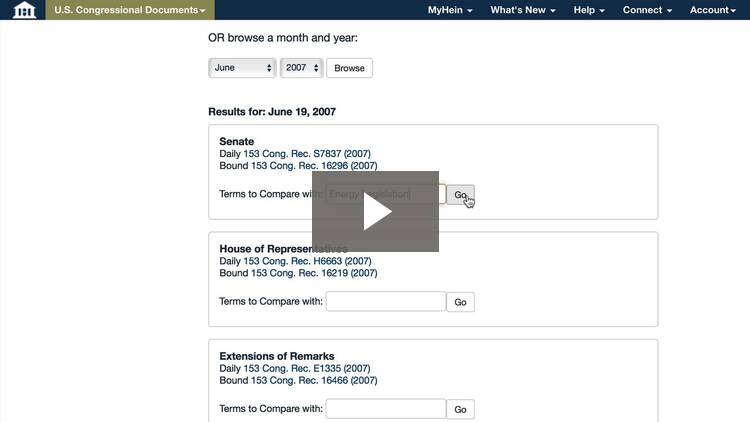
Task: Open the U.S. Congressional Documents dropdown
Action: [x=130, y=10]
